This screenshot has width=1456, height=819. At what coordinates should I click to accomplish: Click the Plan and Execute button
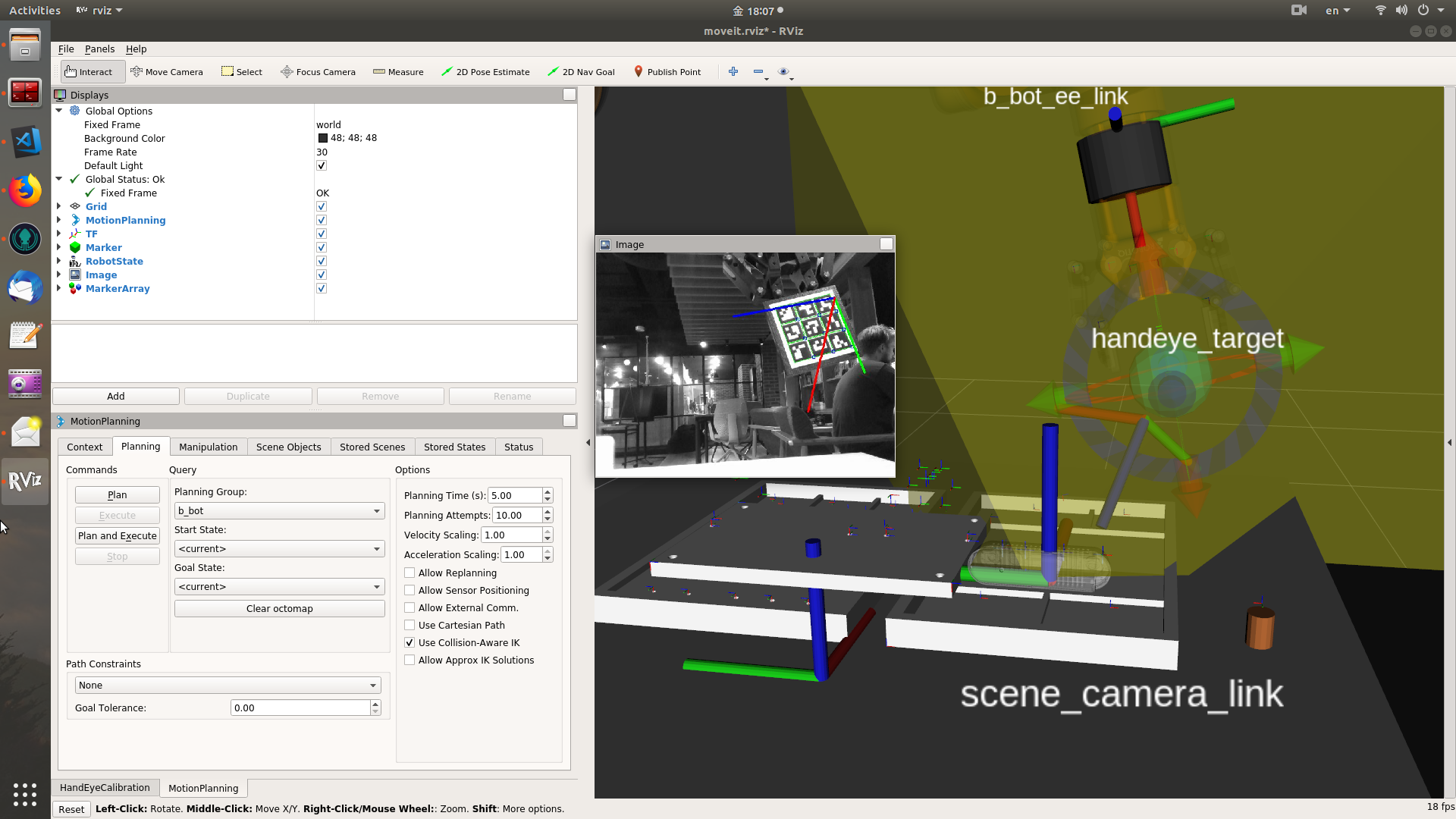point(117,535)
